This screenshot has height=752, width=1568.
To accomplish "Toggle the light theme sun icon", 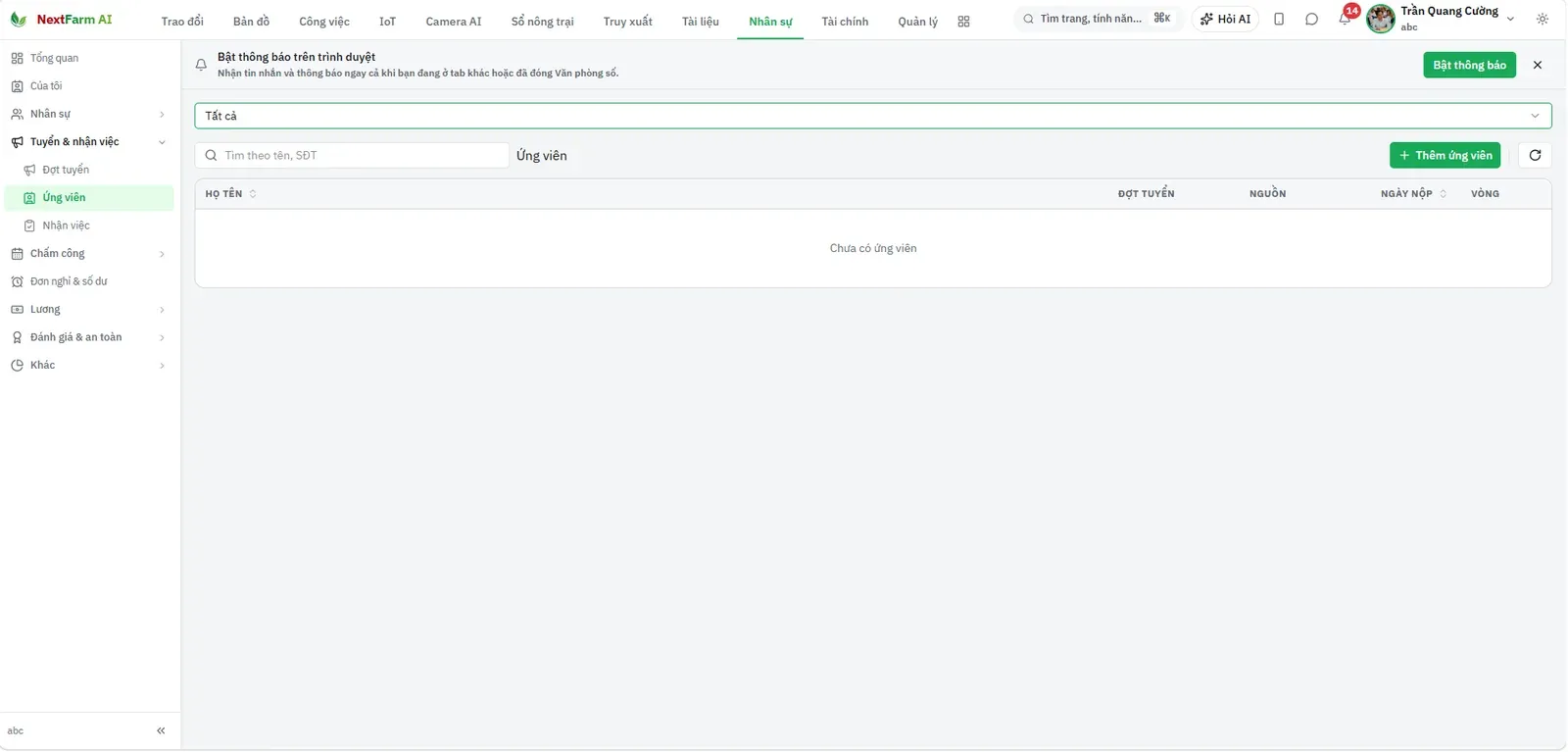I will click(1543, 19).
